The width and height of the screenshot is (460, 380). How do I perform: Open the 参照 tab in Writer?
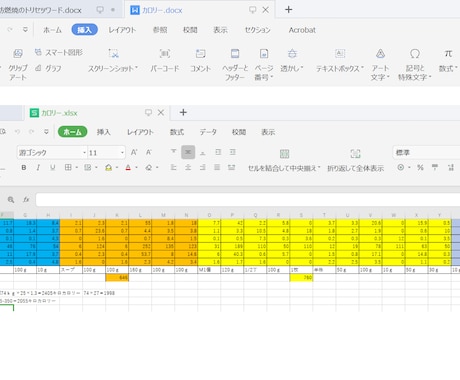(160, 30)
